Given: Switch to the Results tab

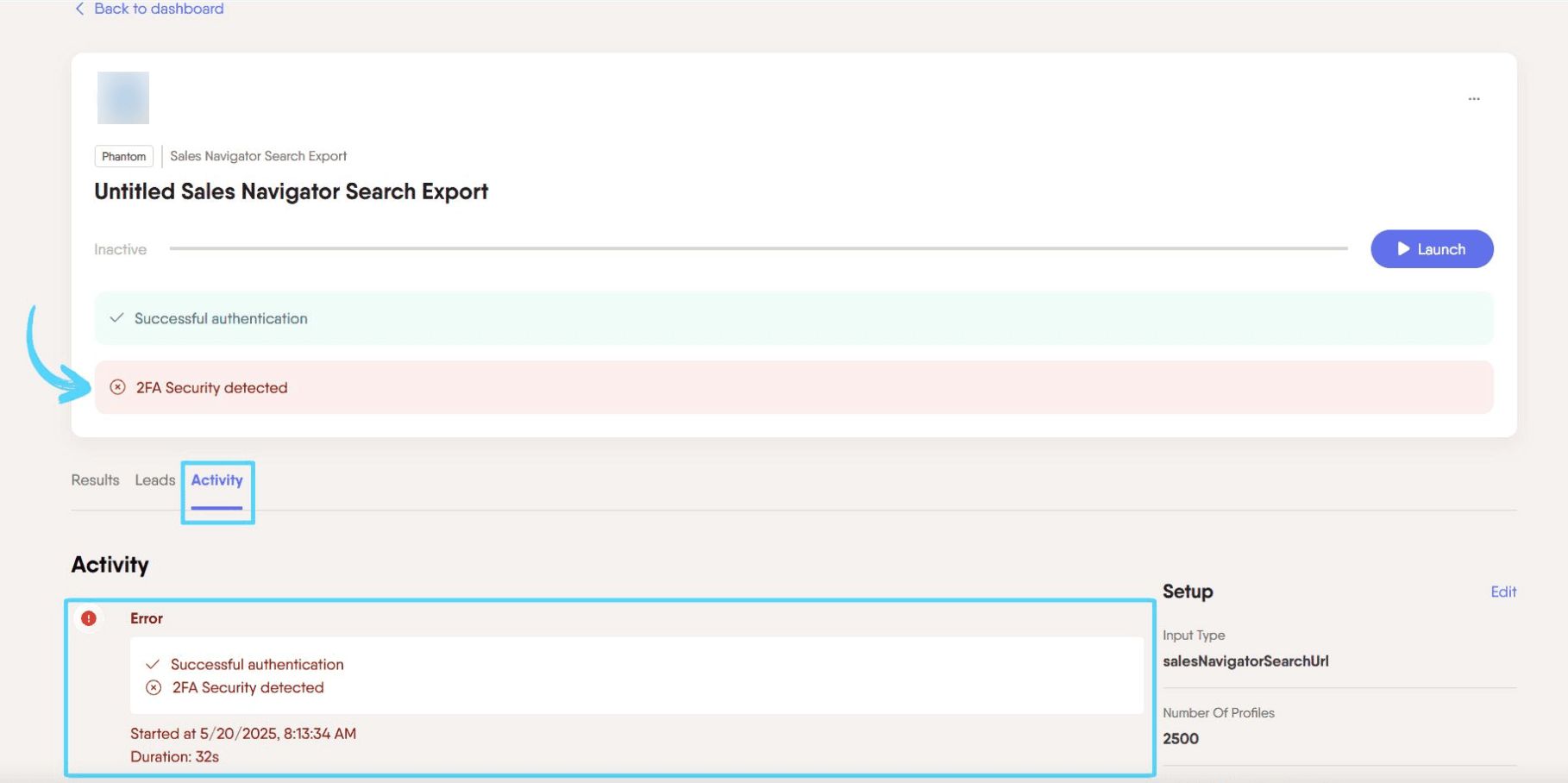Looking at the screenshot, I should coord(95,480).
